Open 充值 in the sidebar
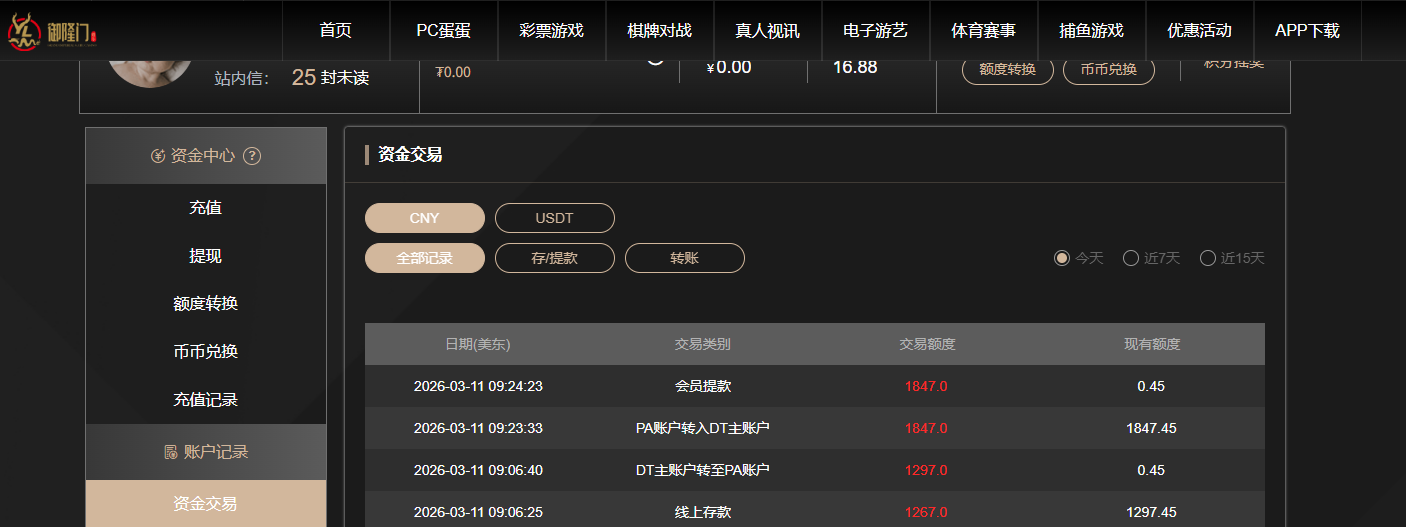Viewport: 1406px width, 527px height. click(x=206, y=208)
